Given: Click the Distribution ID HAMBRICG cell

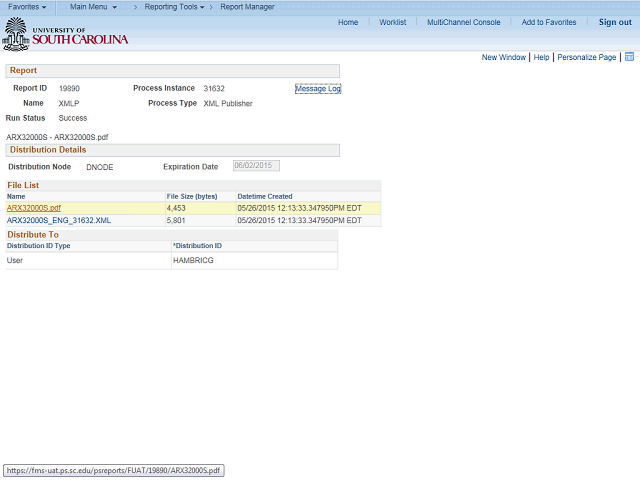Looking at the screenshot, I should pyautogui.click(x=254, y=260).
